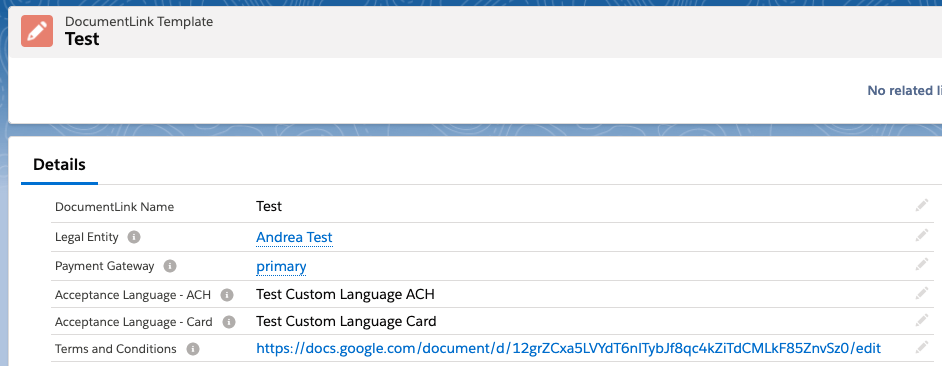Show Legal Entity info tooltip icon

point(134,237)
